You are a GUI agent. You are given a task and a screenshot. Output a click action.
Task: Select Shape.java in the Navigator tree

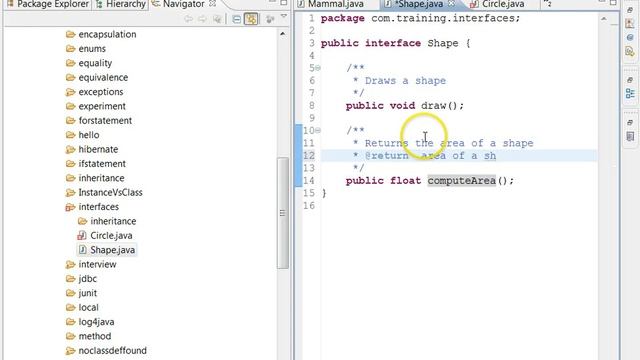(x=112, y=250)
